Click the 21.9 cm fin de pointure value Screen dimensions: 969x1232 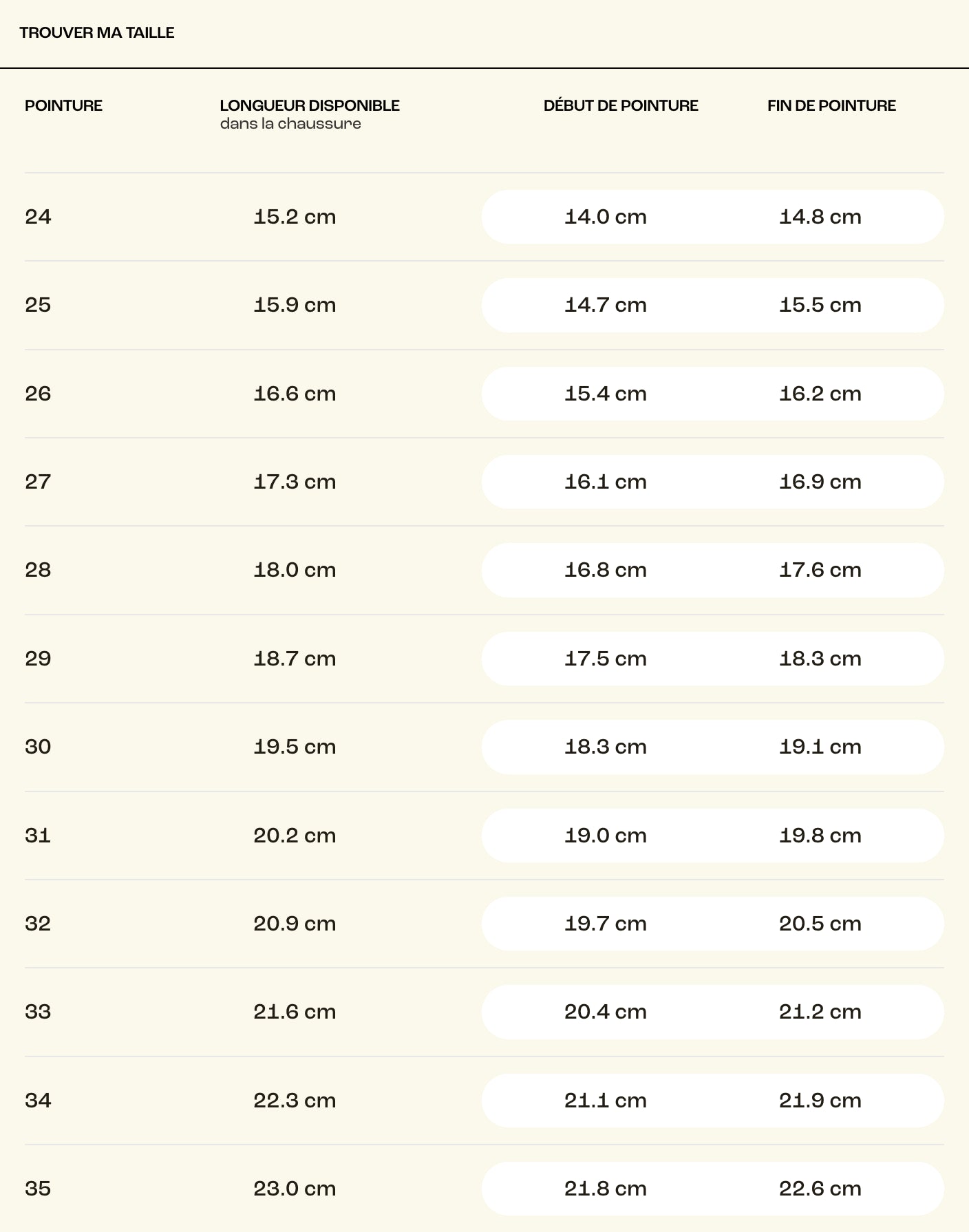[x=820, y=1101]
